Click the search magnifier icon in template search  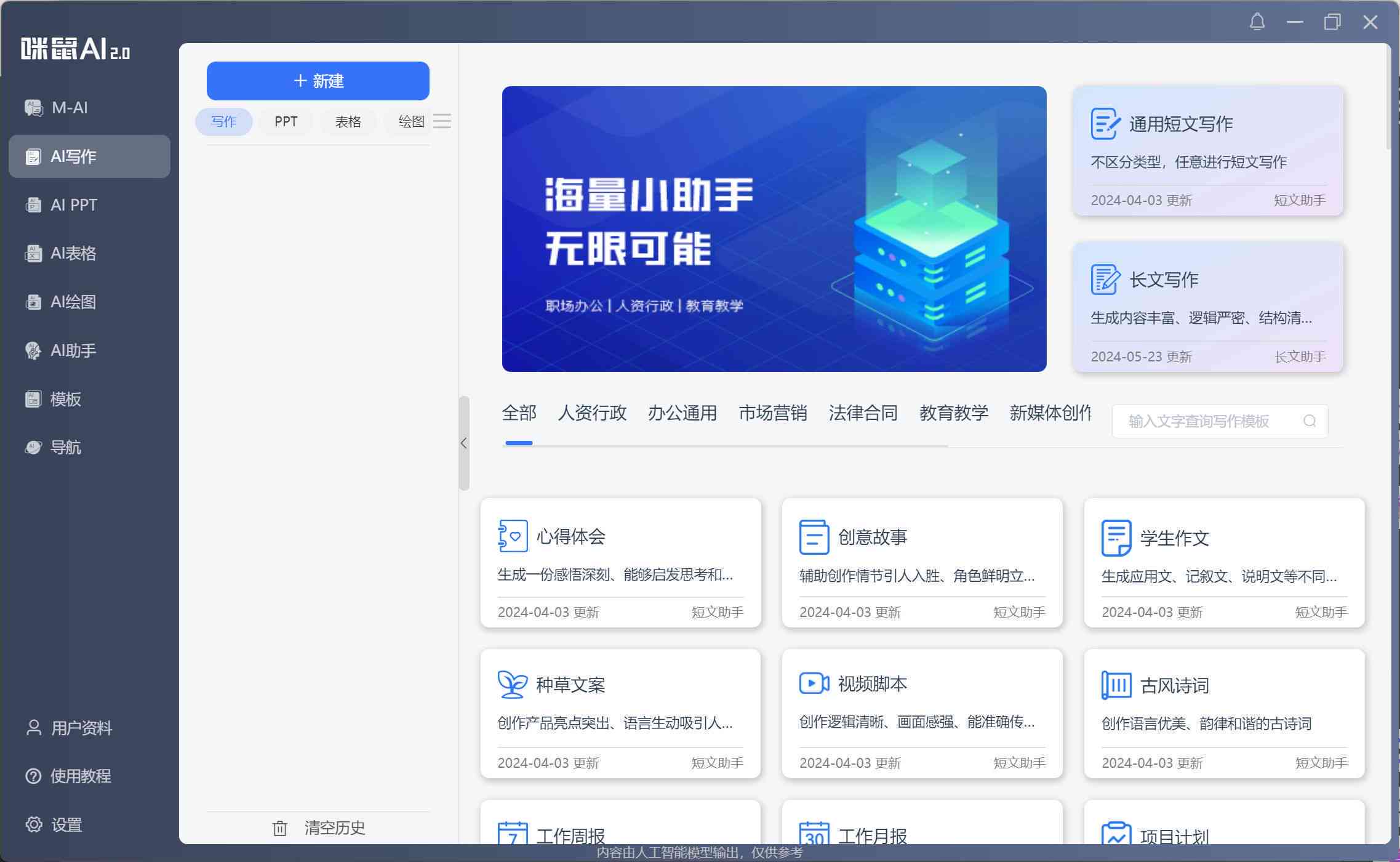point(1310,421)
